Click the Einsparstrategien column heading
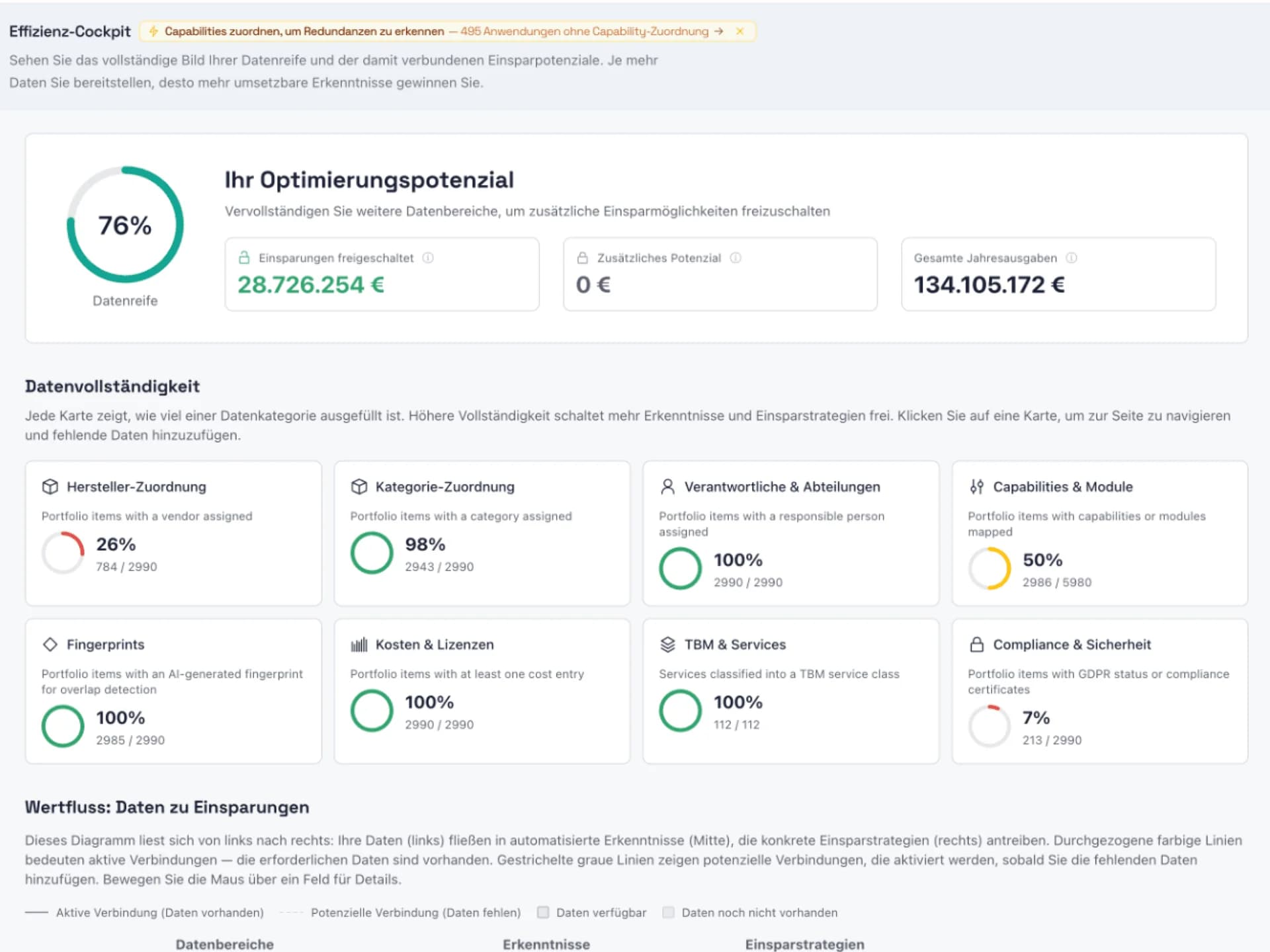 click(805, 944)
